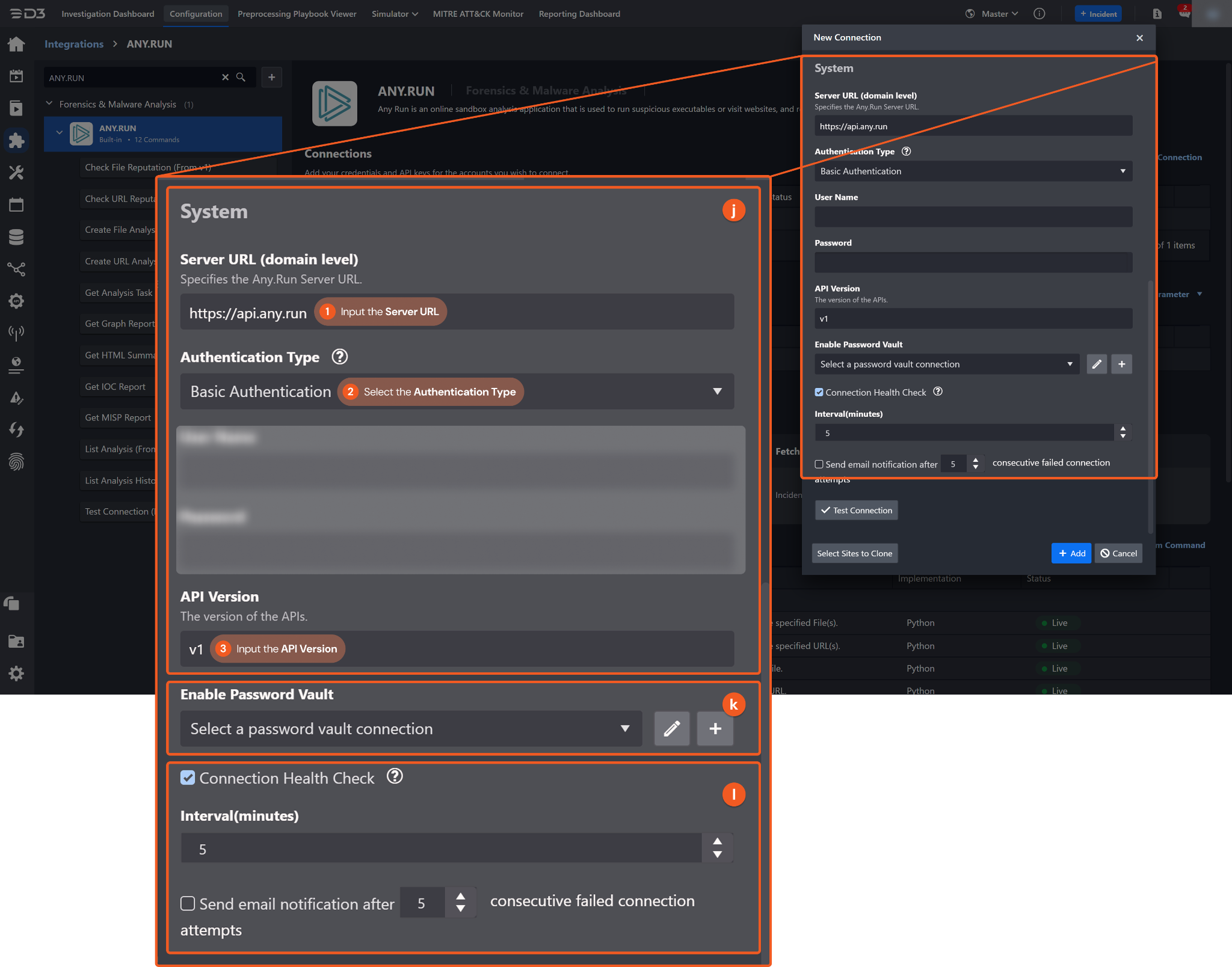Open the puzzle-piece integrations sidebar icon
Viewport: 1232px width, 967px height.
coord(16,141)
